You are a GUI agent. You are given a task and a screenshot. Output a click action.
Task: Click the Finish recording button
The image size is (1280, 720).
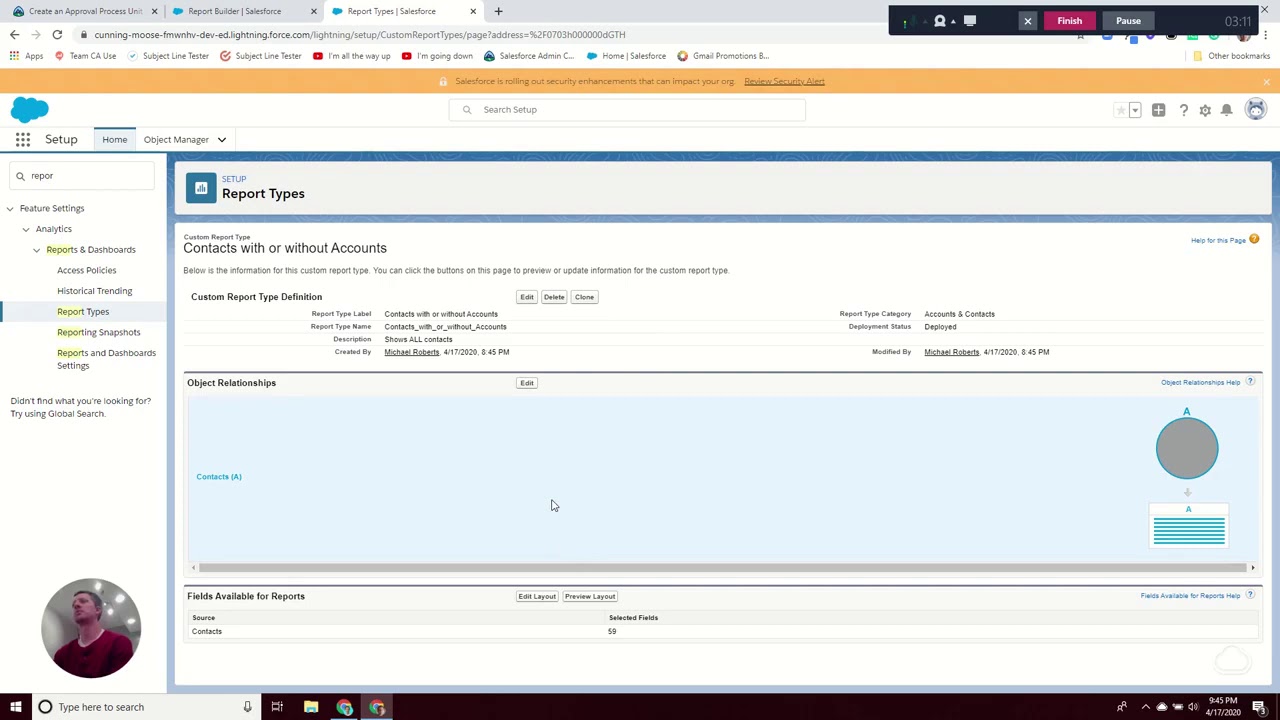click(x=1069, y=20)
